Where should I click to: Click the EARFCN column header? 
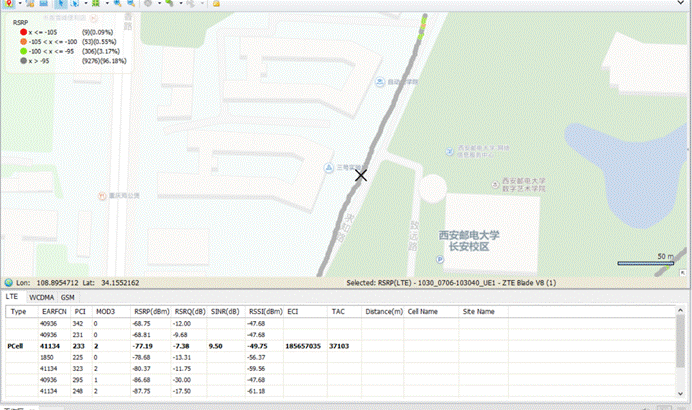click(x=55, y=311)
